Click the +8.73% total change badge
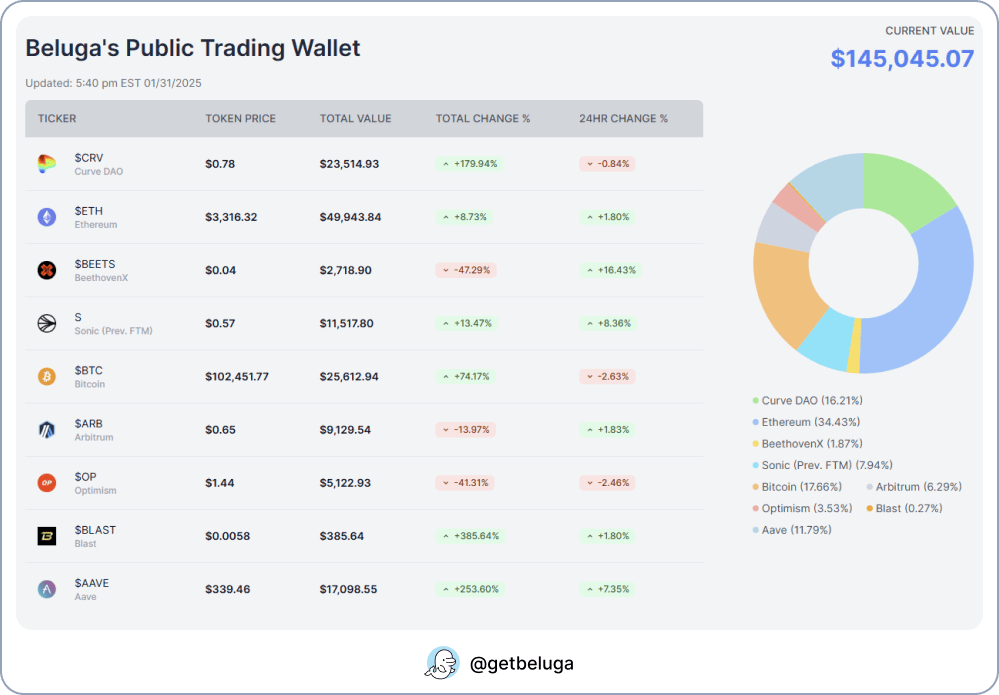The width and height of the screenshot is (999, 695). 464,217
